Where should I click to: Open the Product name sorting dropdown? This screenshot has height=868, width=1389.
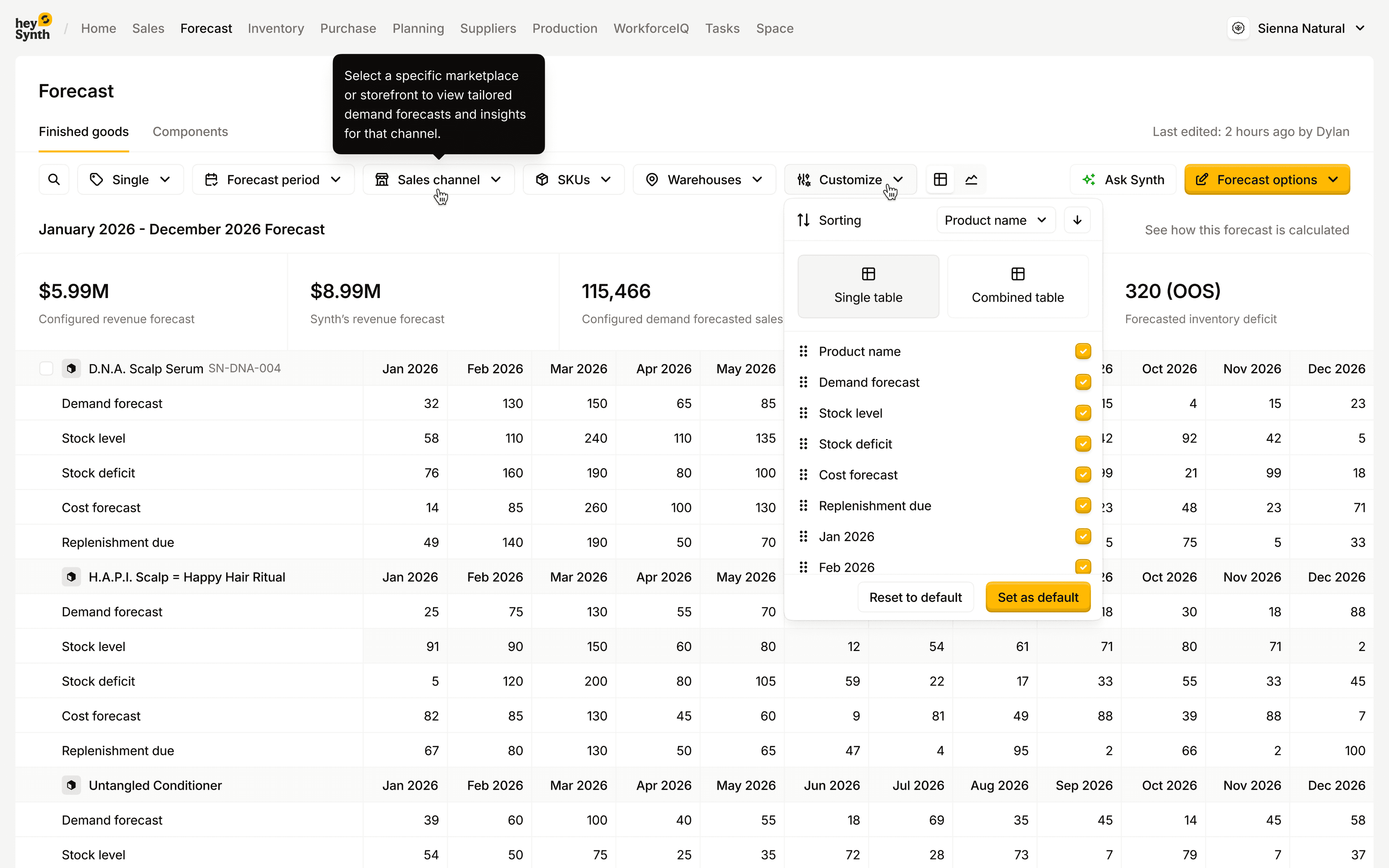click(x=996, y=220)
